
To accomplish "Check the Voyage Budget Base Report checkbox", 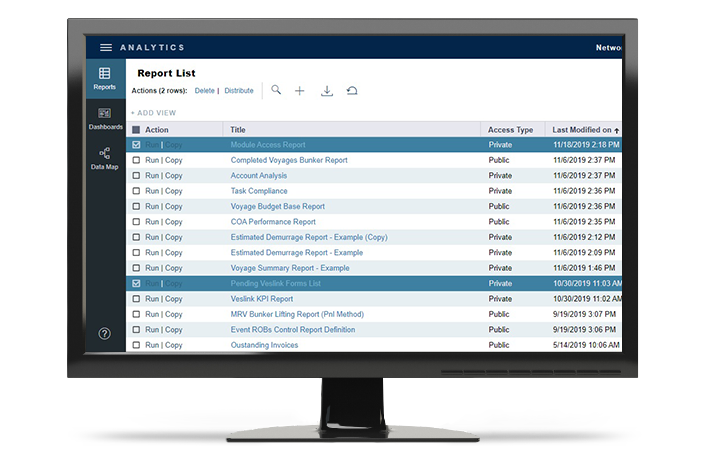I will click(x=136, y=206).
